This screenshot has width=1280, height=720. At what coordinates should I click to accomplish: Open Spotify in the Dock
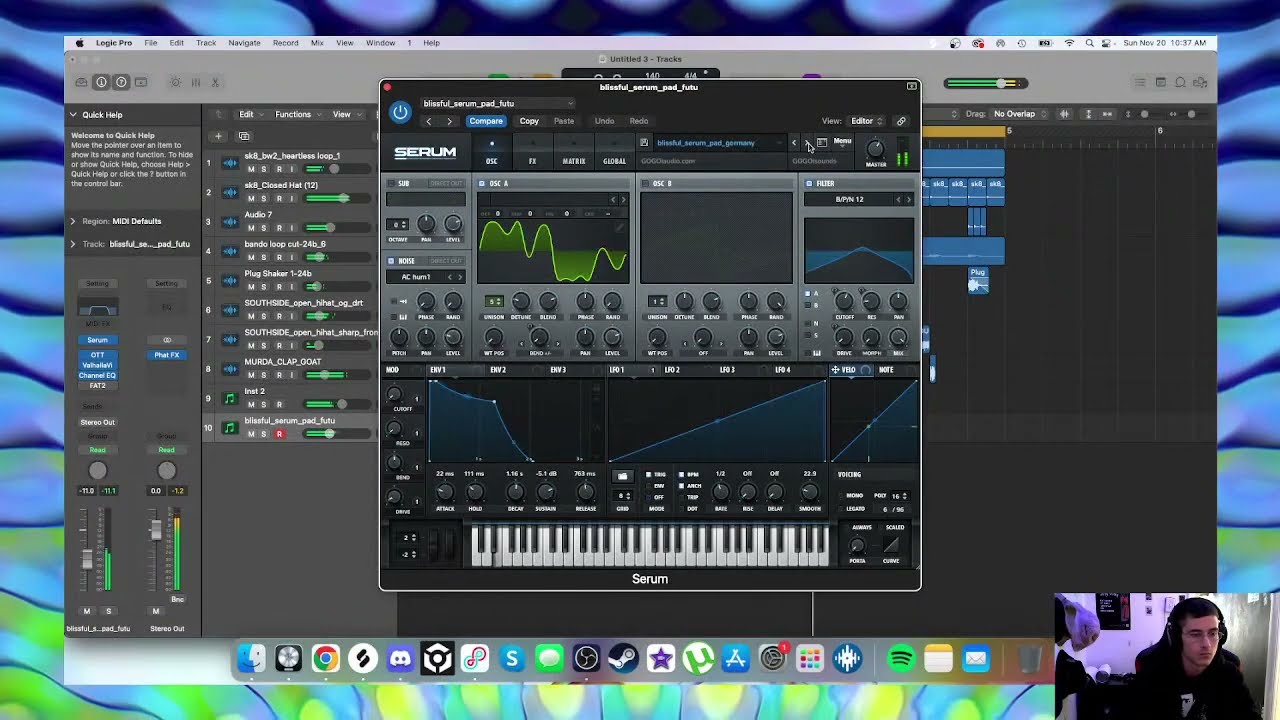(x=901, y=658)
